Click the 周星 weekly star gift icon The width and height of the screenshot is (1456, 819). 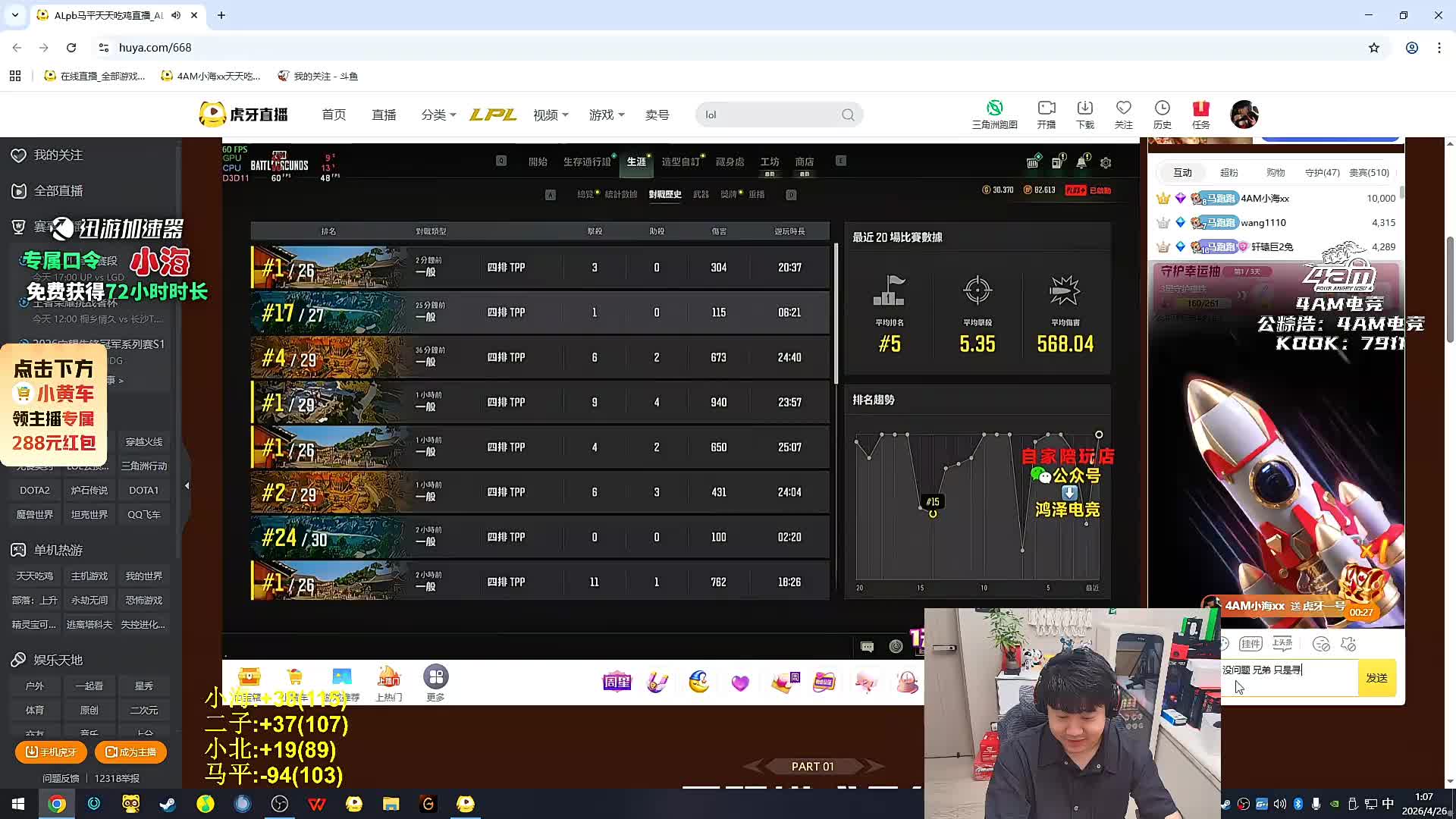point(617,682)
